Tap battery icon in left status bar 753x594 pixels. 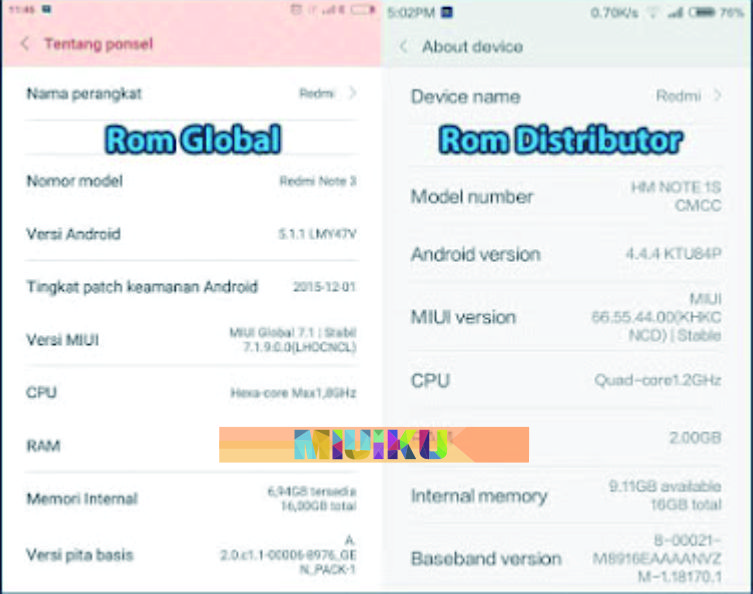[363, 9]
